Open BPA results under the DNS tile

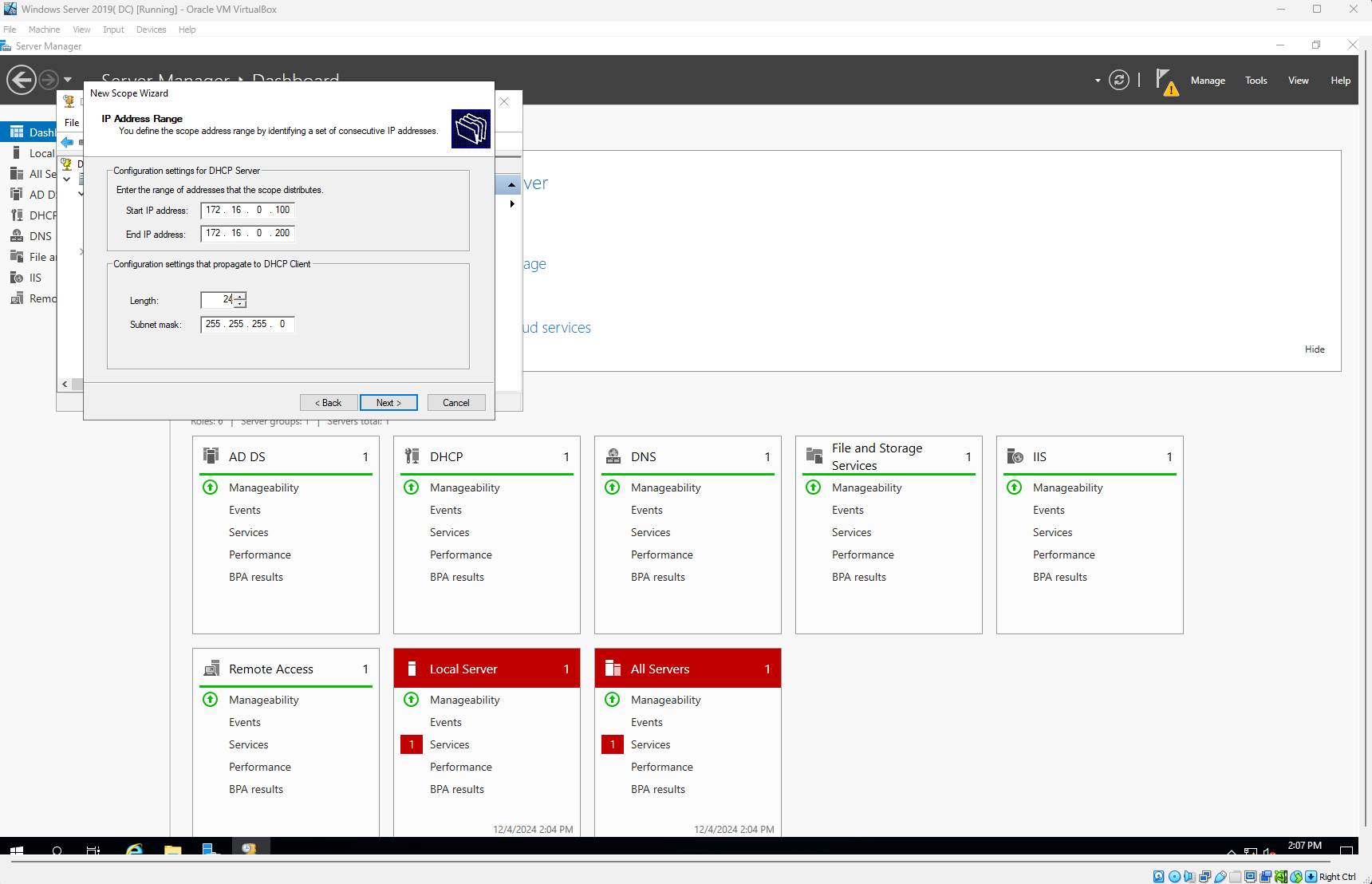pos(657,577)
